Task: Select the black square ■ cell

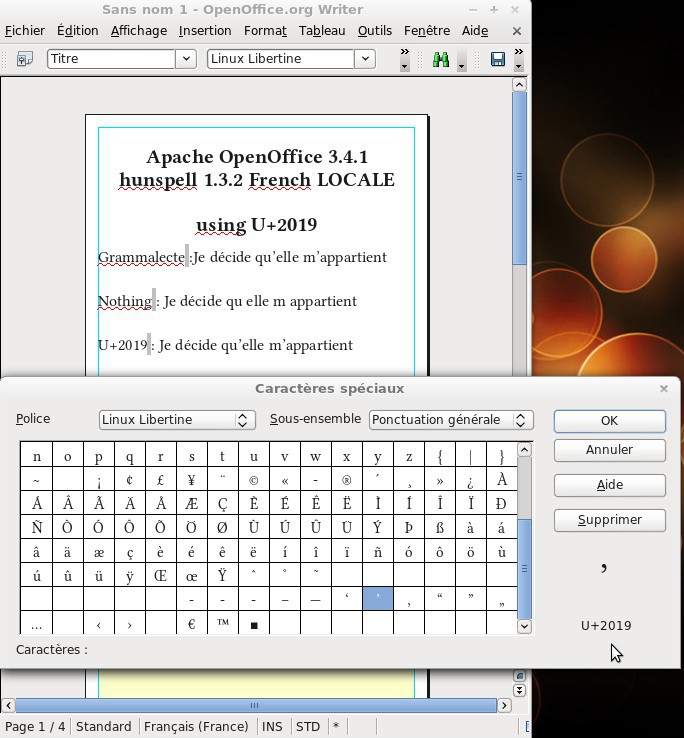Action: tap(254, 624)
